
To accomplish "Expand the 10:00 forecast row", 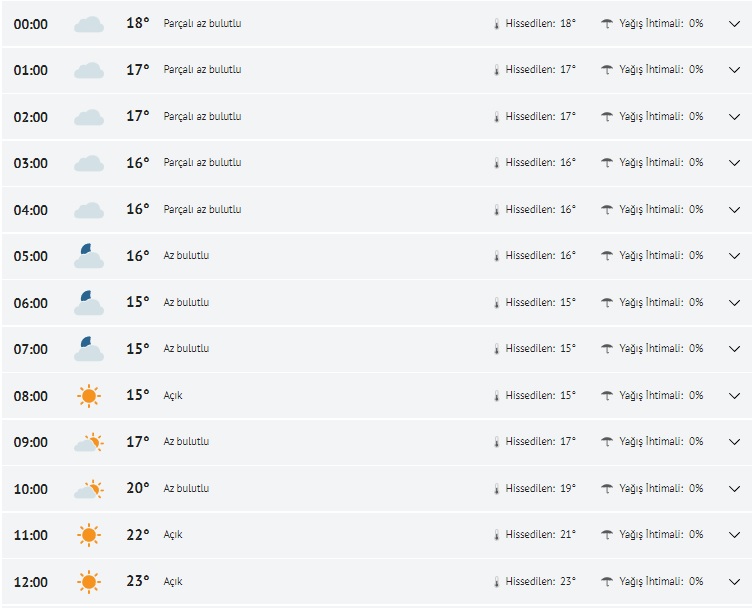I will (734, 489).
